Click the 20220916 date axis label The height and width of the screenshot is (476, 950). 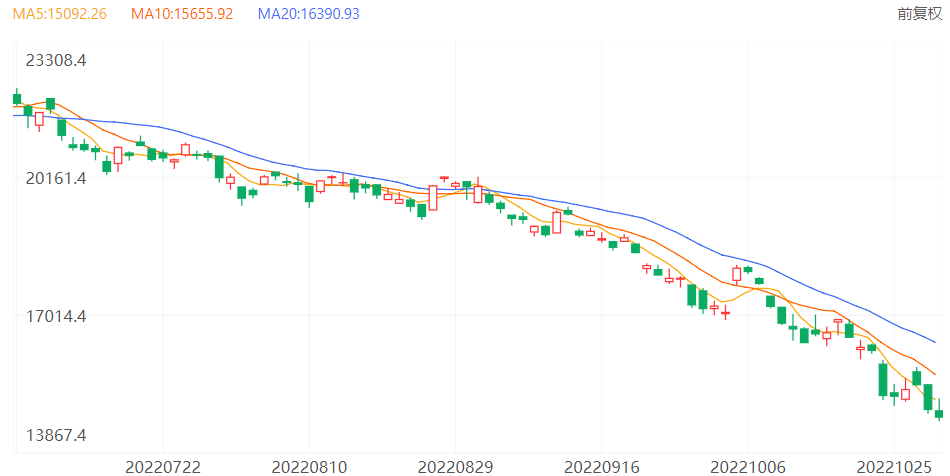[x=602, y=468]
